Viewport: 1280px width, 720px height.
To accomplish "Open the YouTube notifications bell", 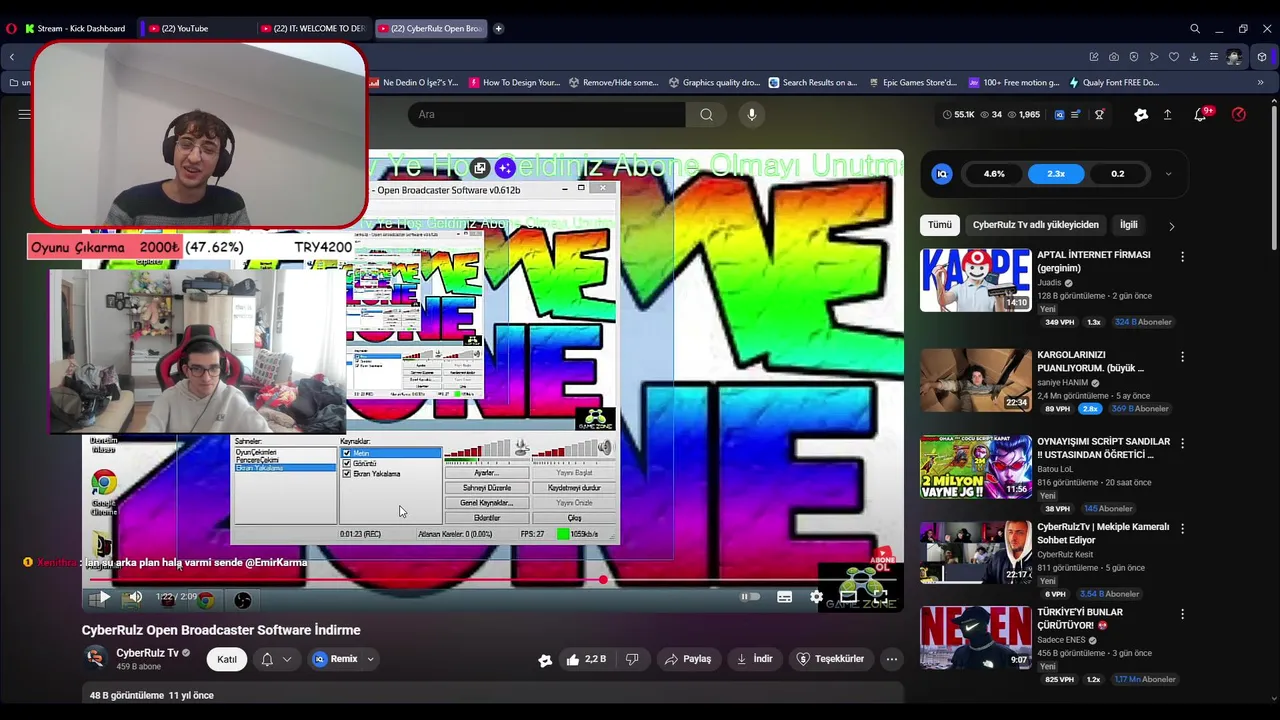I will pyautogui.click(x=1200, y=115).
